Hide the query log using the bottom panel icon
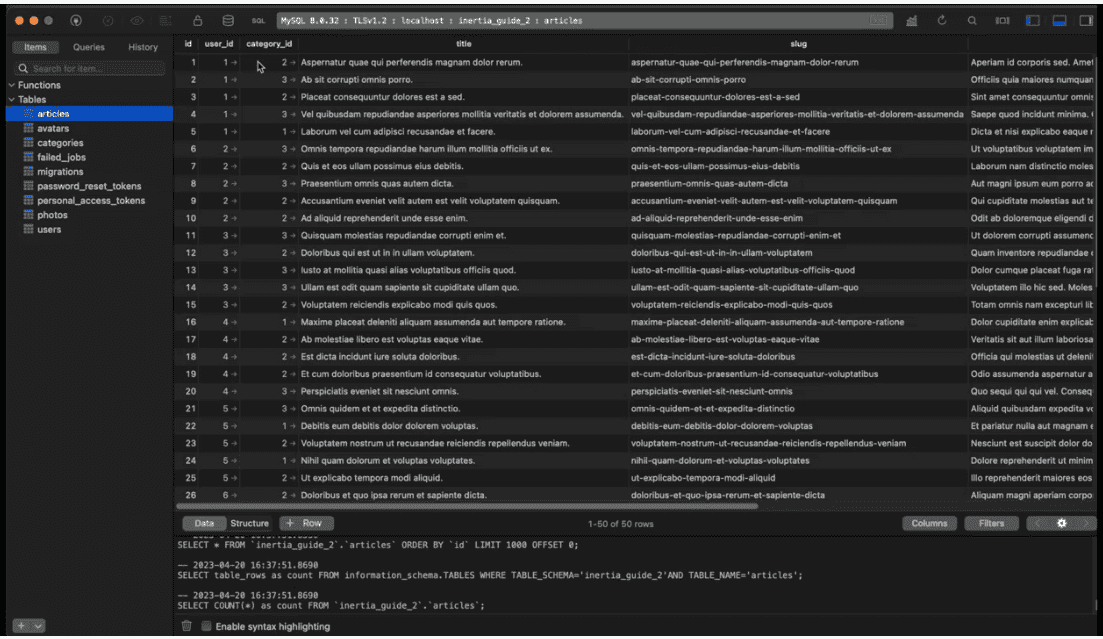1103x639 pixels. [x=1058, y=20]
